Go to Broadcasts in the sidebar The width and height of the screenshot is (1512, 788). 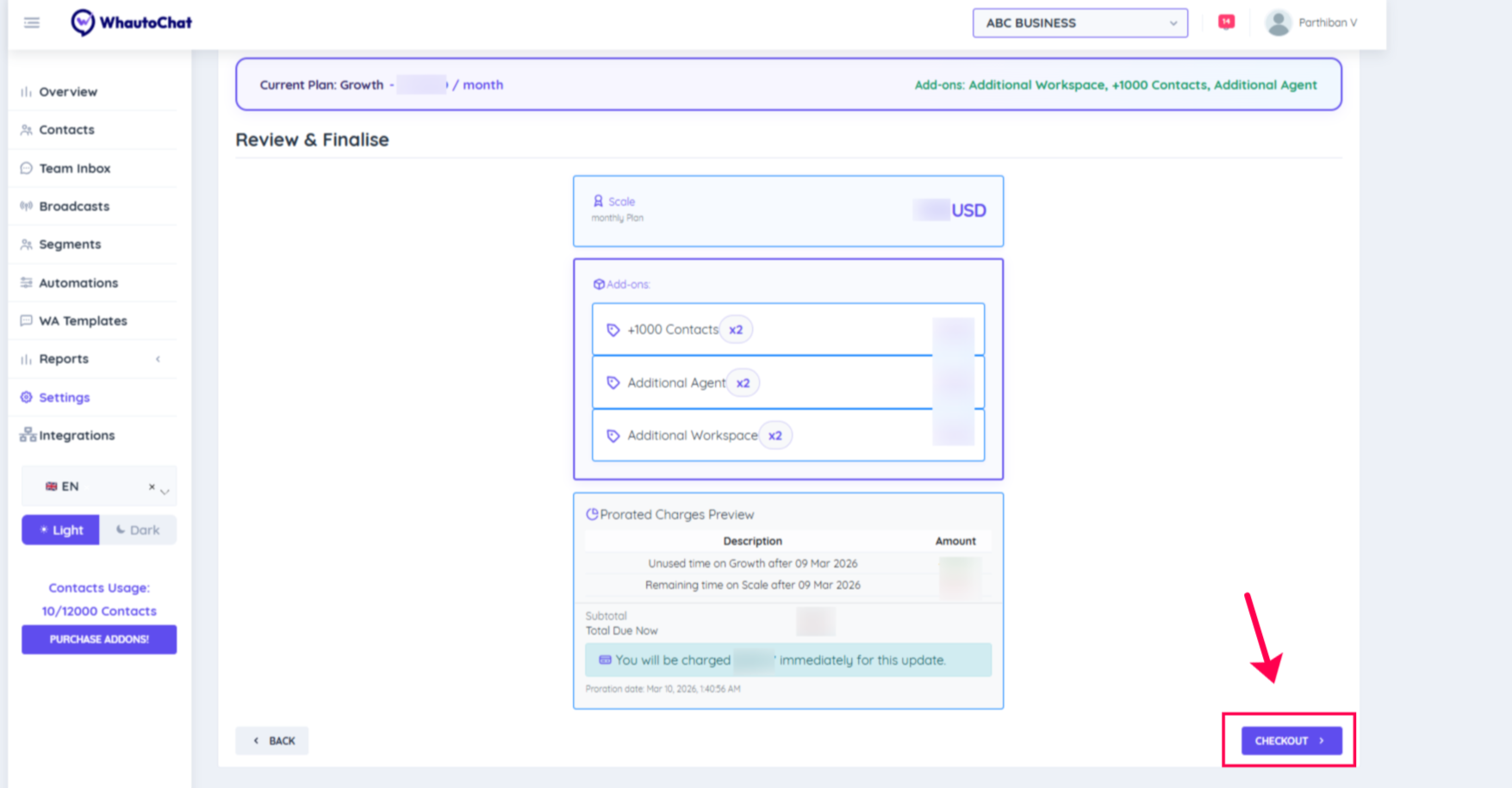(x=74, y=207)
